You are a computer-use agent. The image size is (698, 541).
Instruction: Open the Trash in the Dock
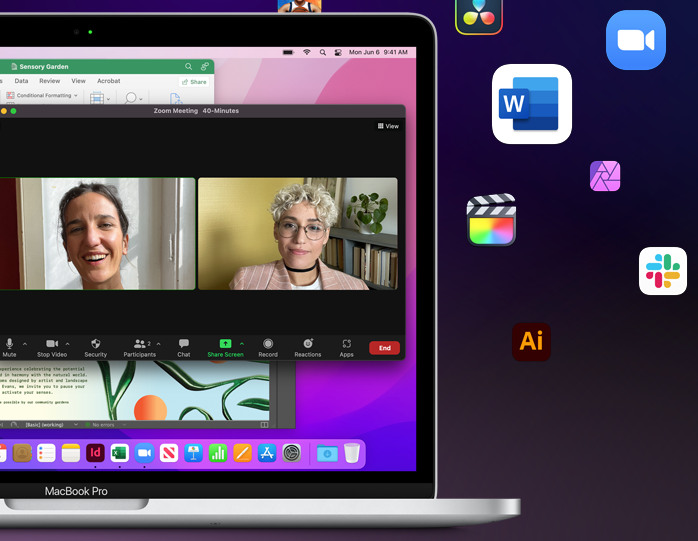[352, 453]
